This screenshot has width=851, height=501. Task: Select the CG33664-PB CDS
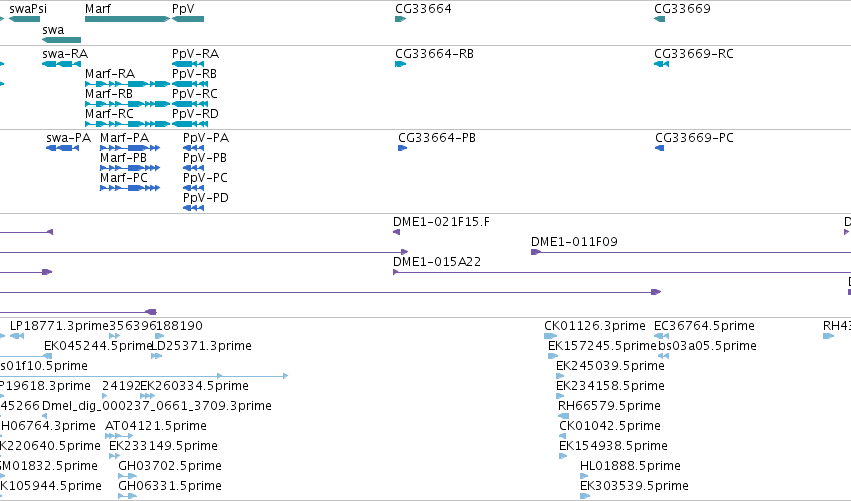403,148
